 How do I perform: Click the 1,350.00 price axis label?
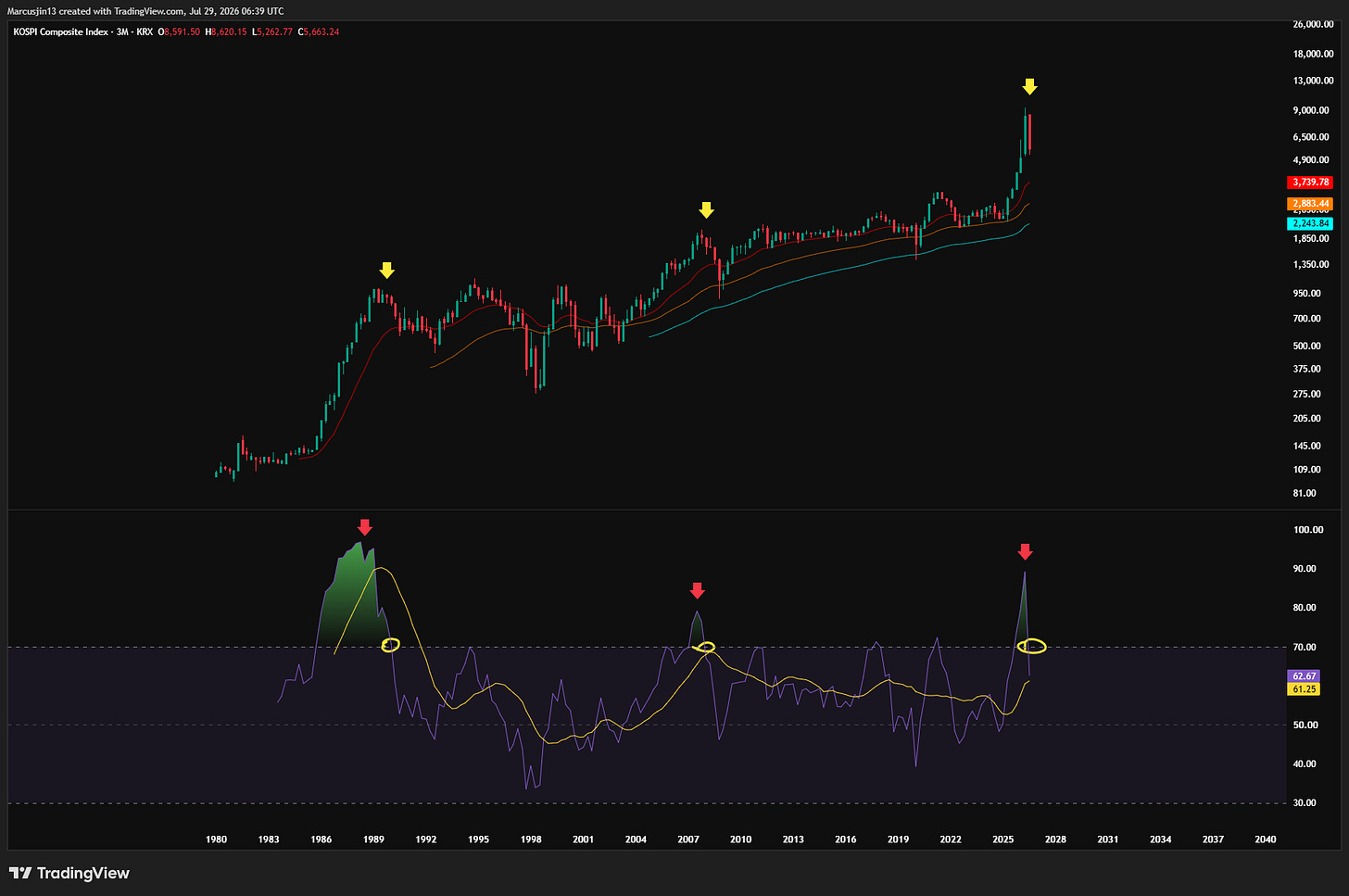click(x=1311, y=265)
